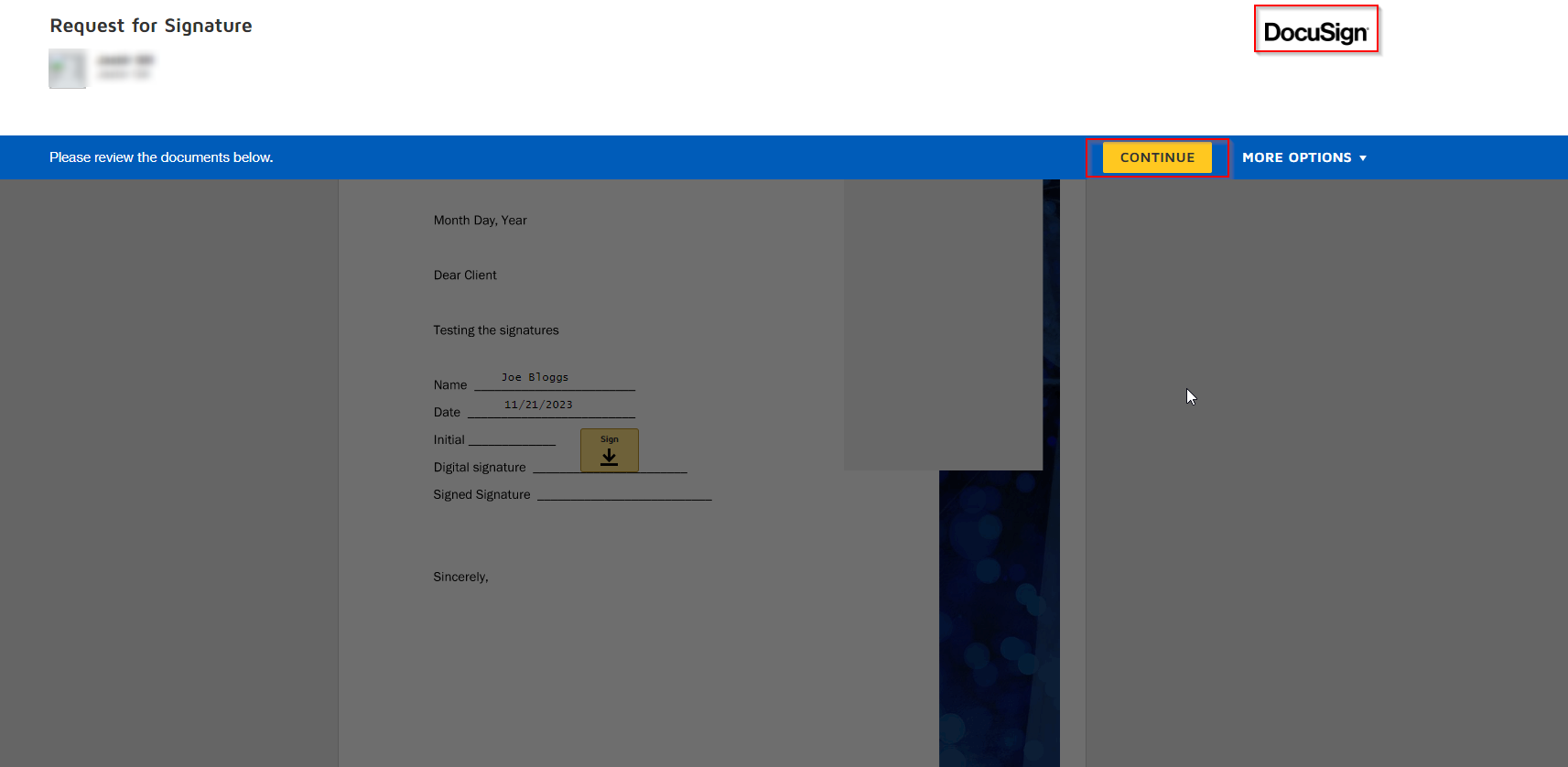The image size is (1568, 767).
Task: Click the 'Dear Client' greeting
Action: coord(465,275)
